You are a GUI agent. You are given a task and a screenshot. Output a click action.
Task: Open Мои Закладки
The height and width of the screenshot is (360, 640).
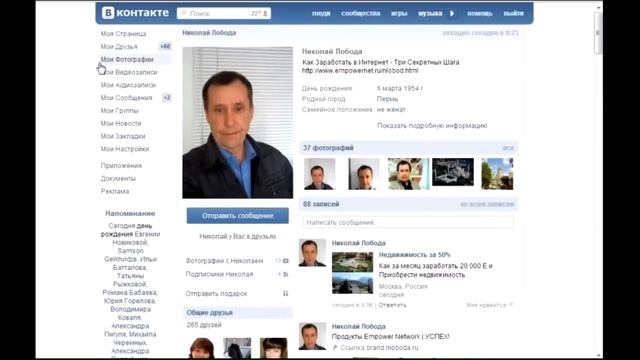pos(123,136)
